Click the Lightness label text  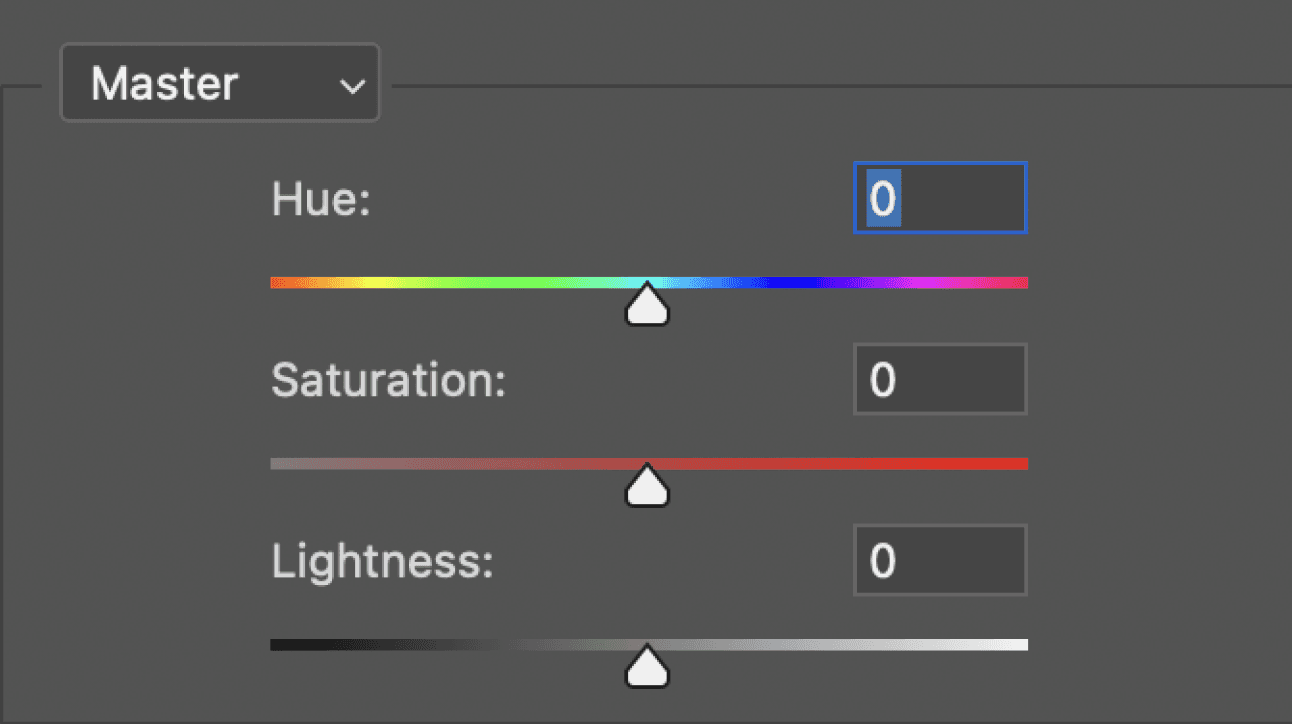(x=383, y=562)
